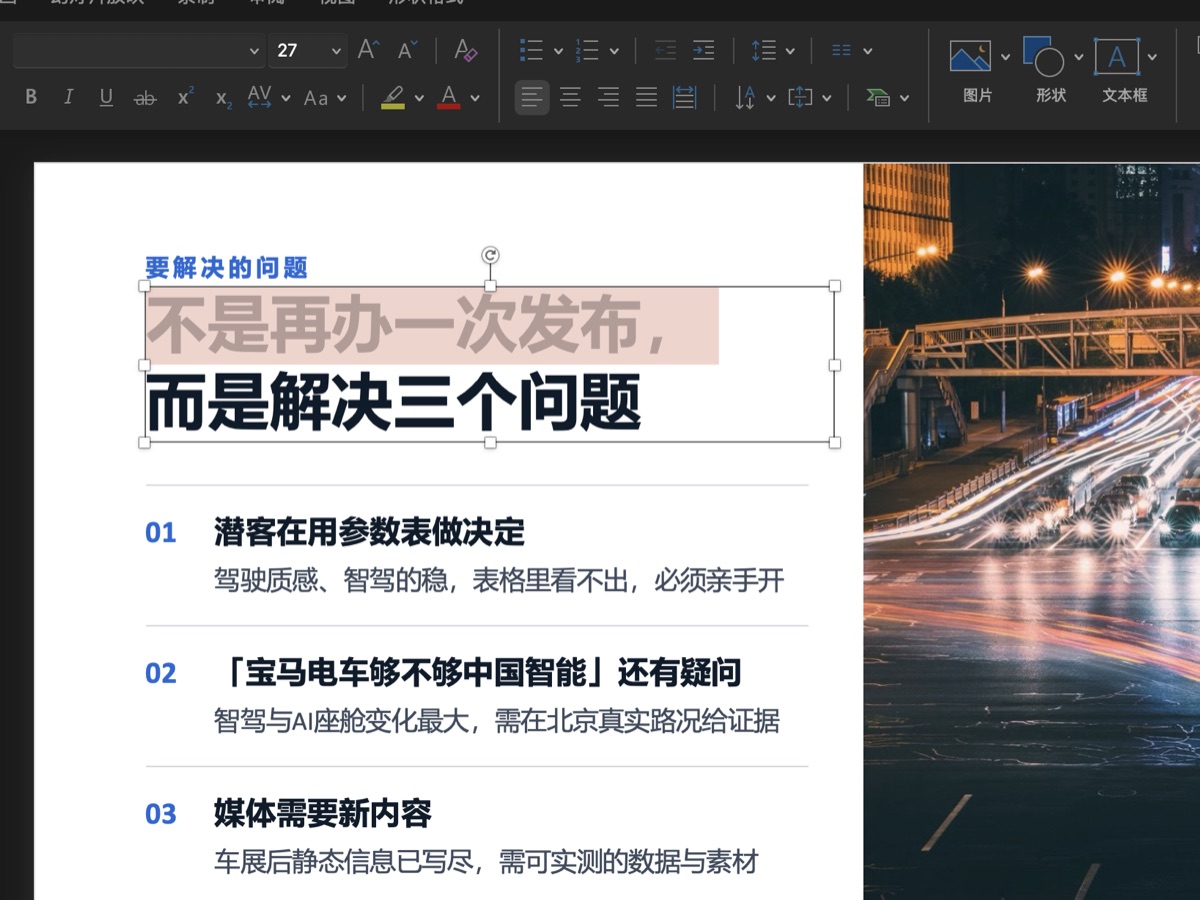The image size is (1200, 900).
Task: Click the blue number 02
Action: click(161, 673)
